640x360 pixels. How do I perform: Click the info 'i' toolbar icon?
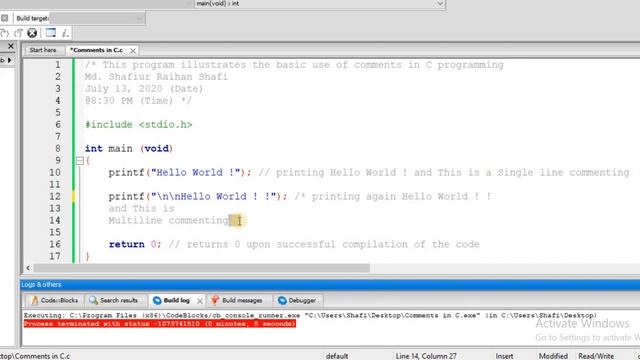(x=65, y=33)
